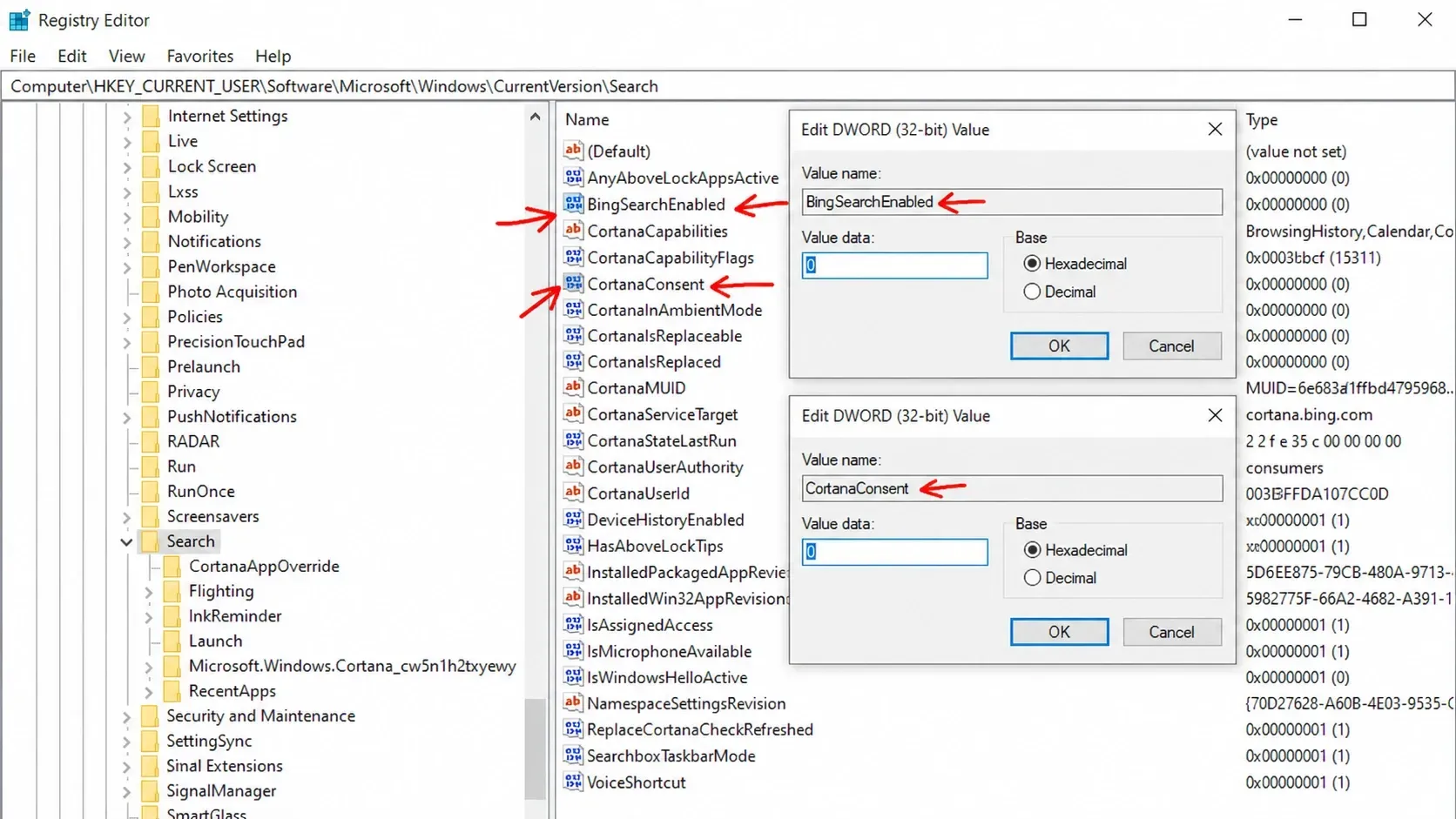This screenshot has width=1456, height=819.
Task: Click Cancel in the BingSearchEnabled dialog
Action: click(x=1171, y=346)
